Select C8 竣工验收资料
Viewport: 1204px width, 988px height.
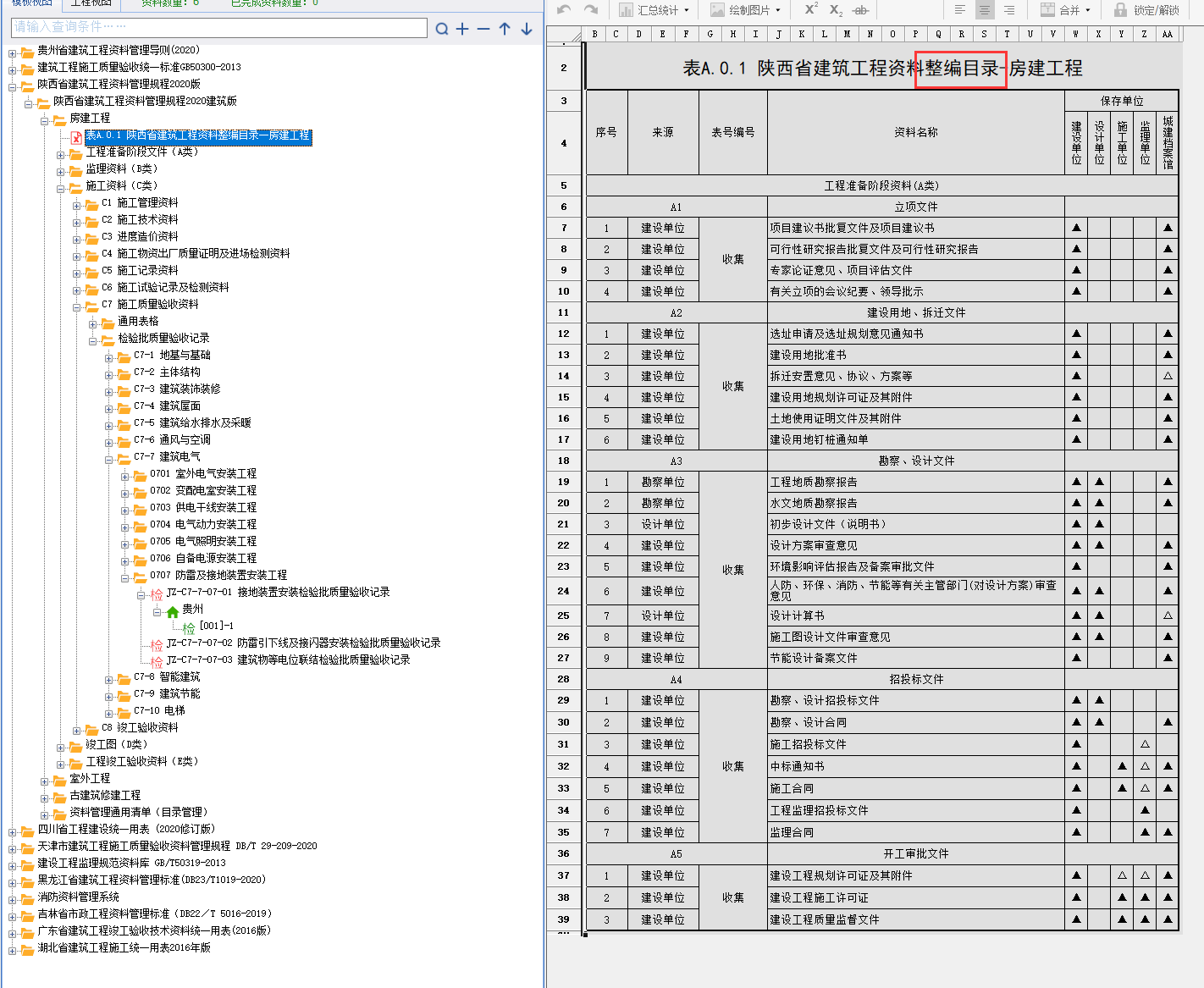point(140,727)
